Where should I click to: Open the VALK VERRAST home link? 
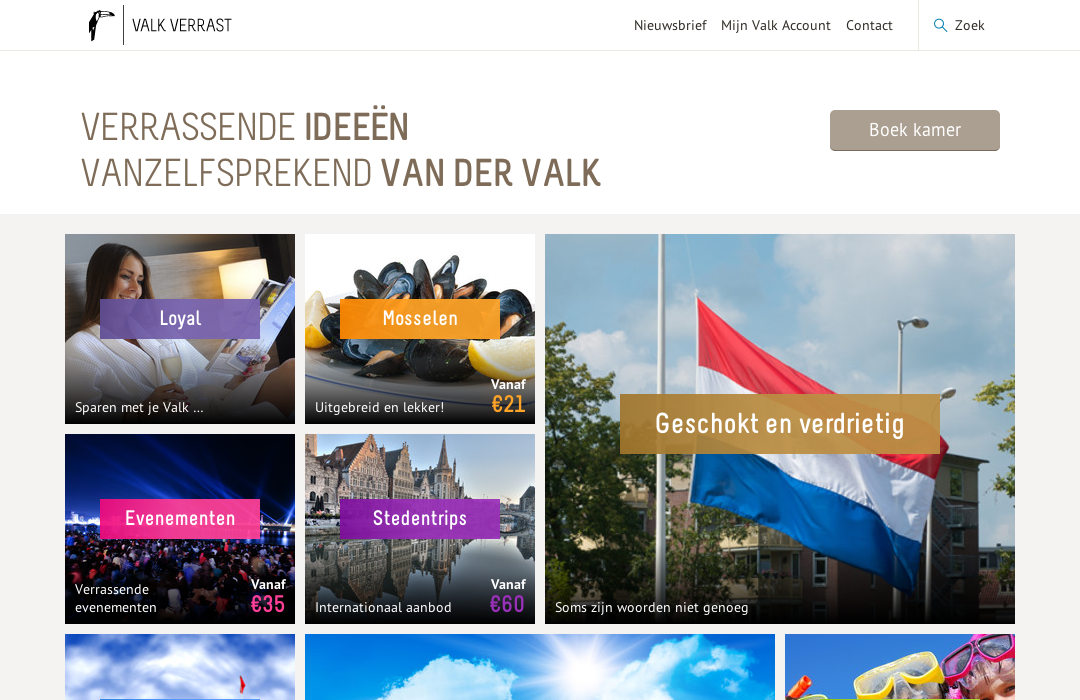click(182, 25)
